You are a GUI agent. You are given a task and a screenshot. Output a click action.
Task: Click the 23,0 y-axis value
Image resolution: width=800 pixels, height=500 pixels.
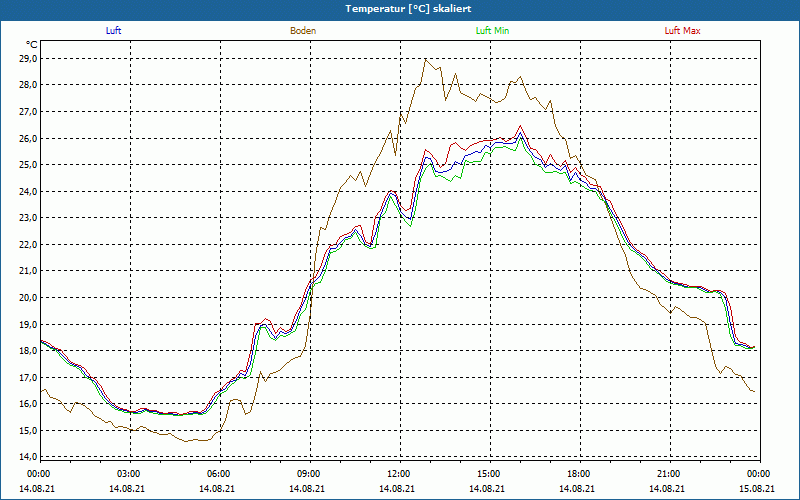pos(29,217)
